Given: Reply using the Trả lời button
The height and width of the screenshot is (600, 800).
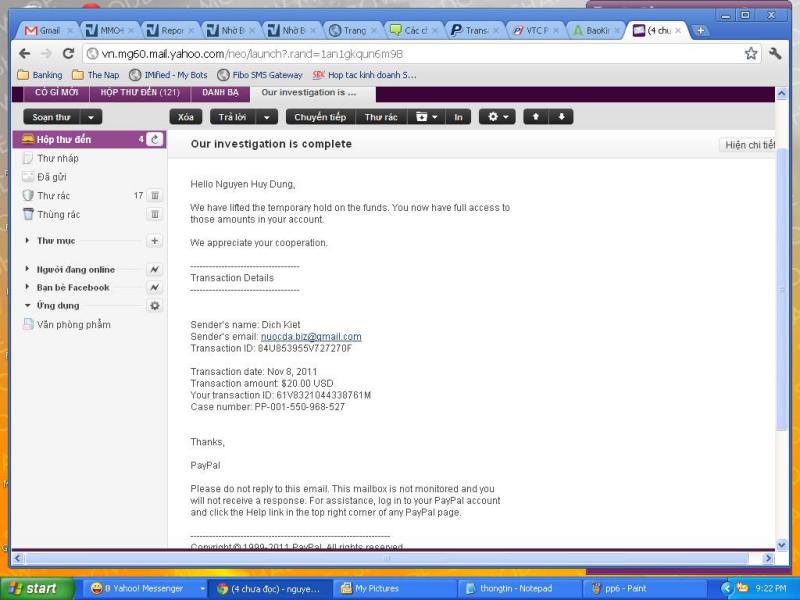Looking at the screenshot, I should pyautogui.click(x=233, y=117).
